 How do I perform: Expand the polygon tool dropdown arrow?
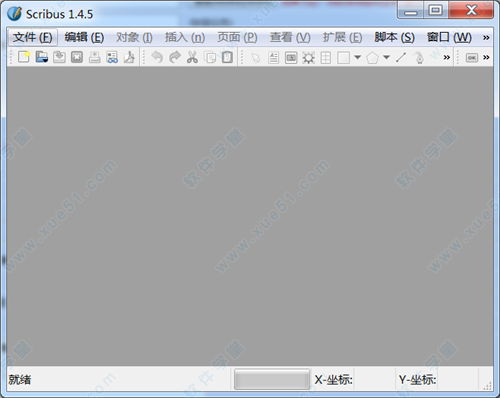386,57
